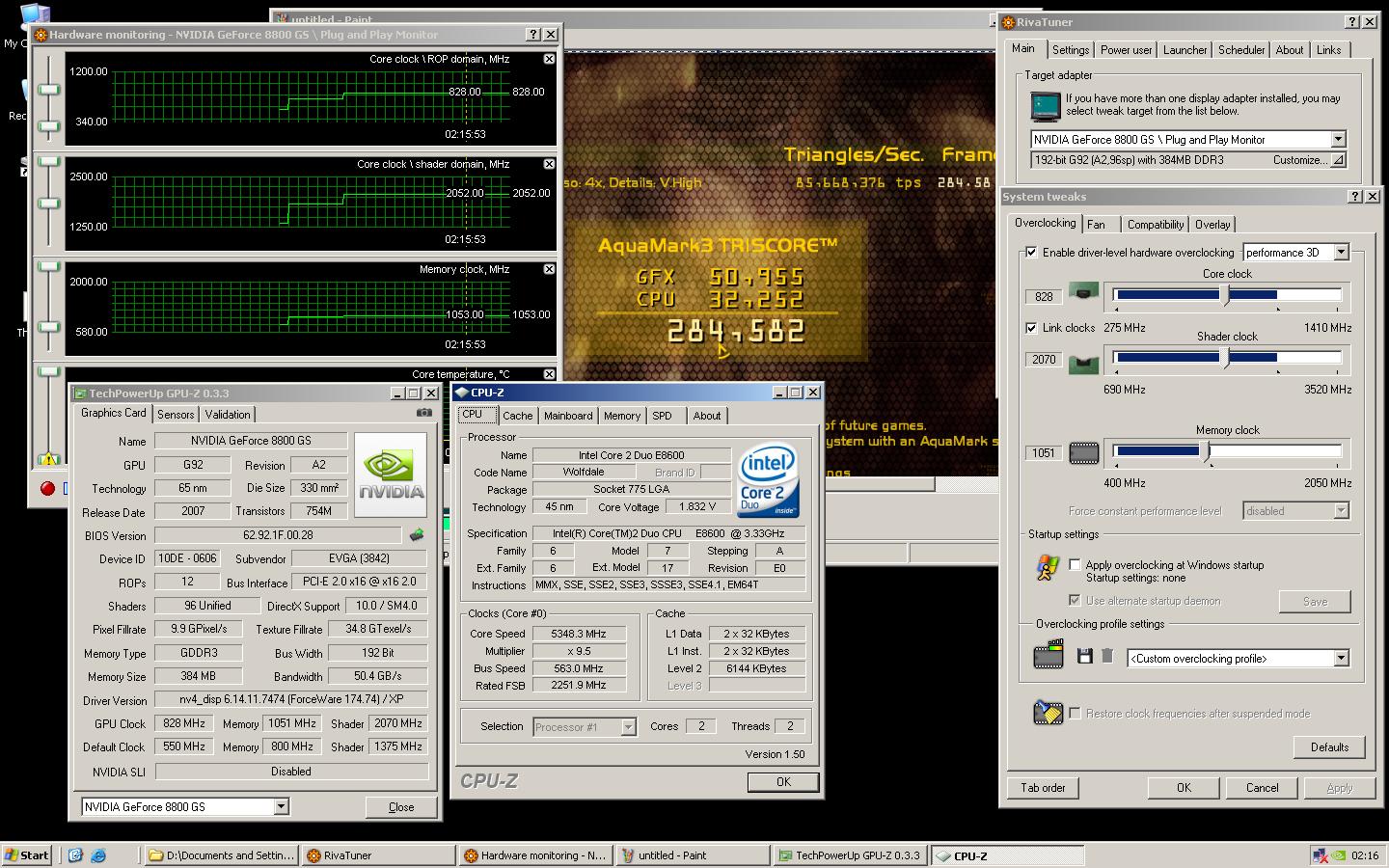This screenshot has height=868, width=1389.
Task: Close Core clock ROP domain graph
Action: pyautogui.click(x=549, y=59)
